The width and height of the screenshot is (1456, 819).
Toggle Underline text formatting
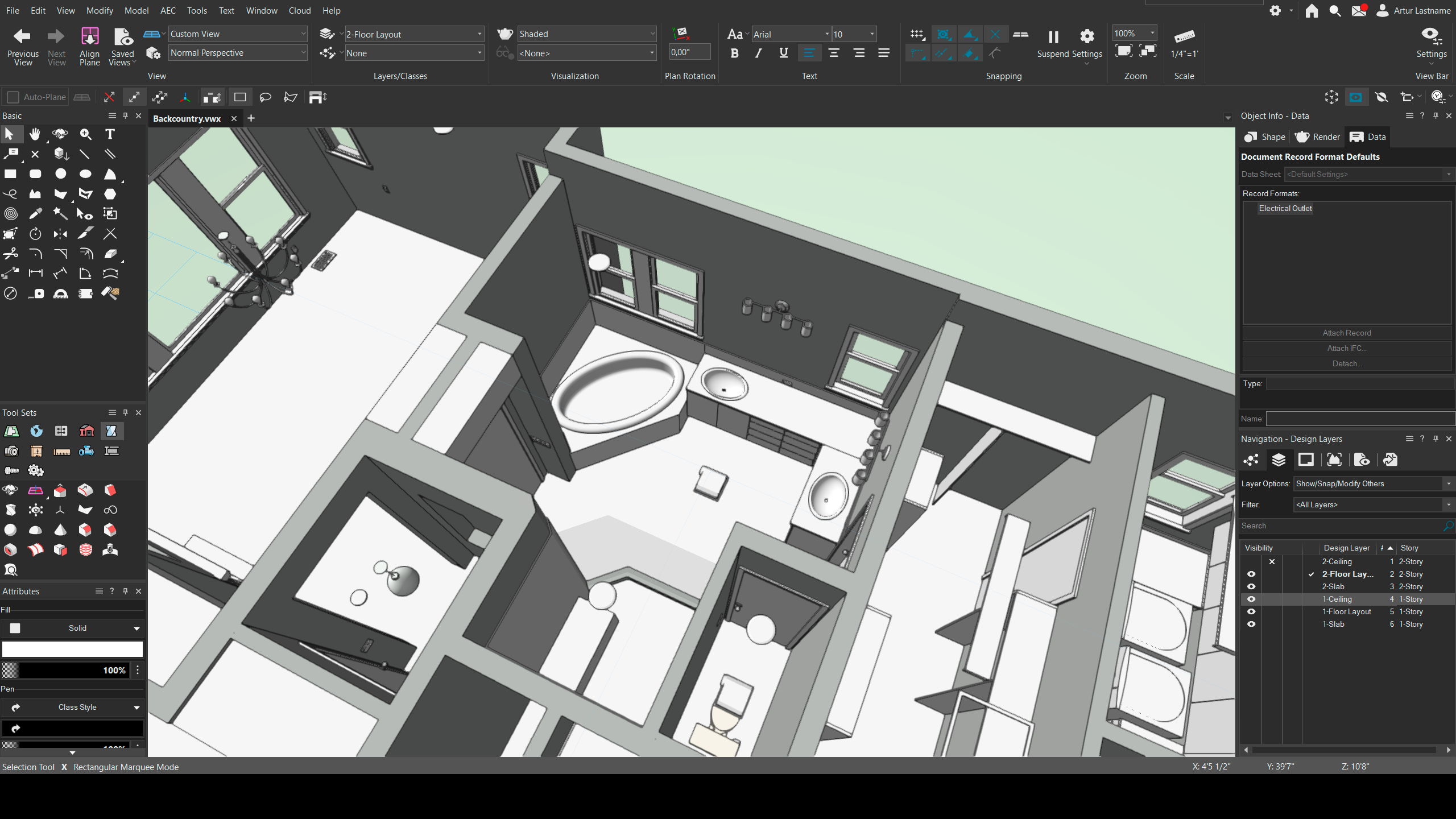click(x=784, y=53)
